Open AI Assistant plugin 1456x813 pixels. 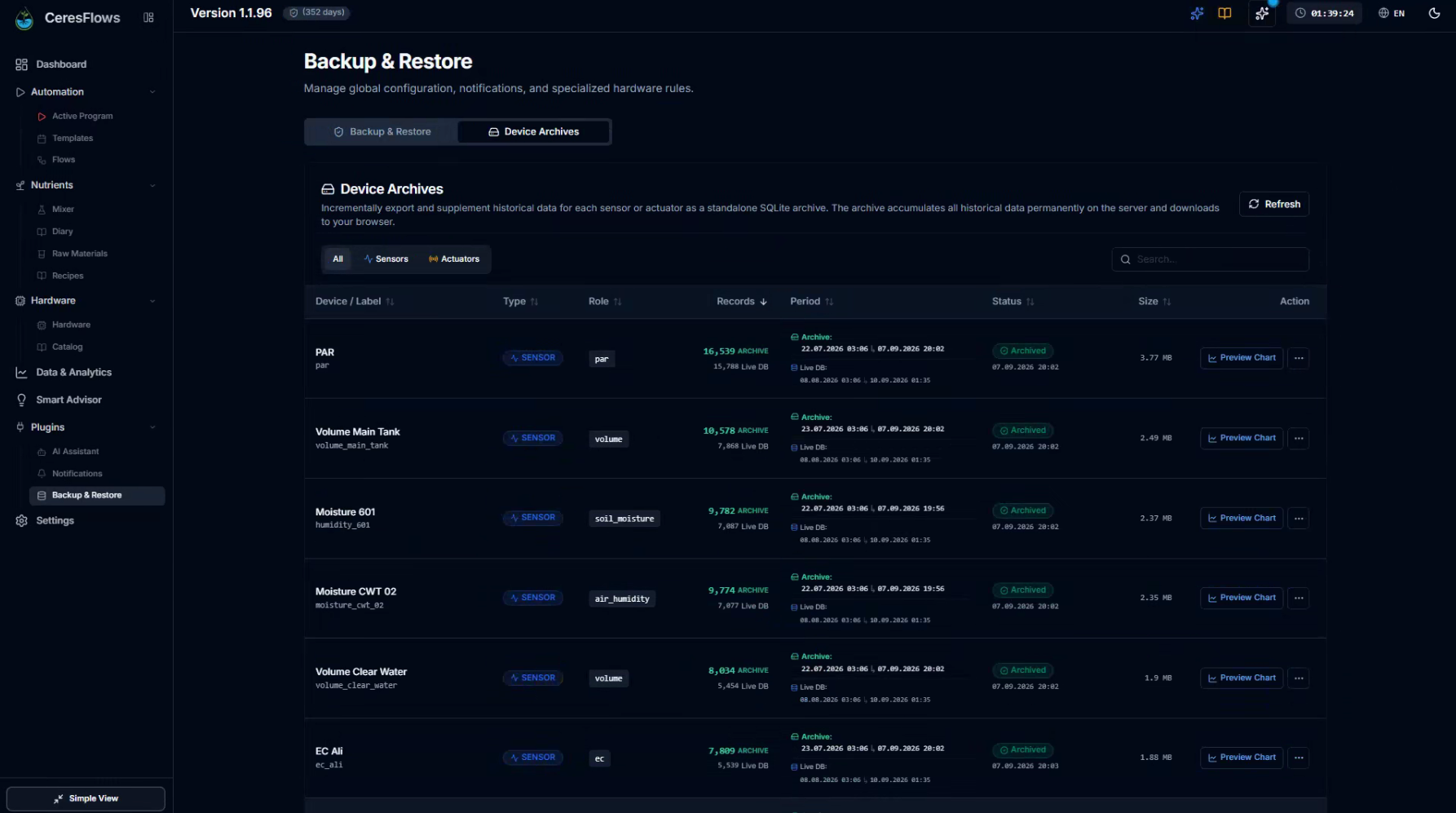[75, 452]
